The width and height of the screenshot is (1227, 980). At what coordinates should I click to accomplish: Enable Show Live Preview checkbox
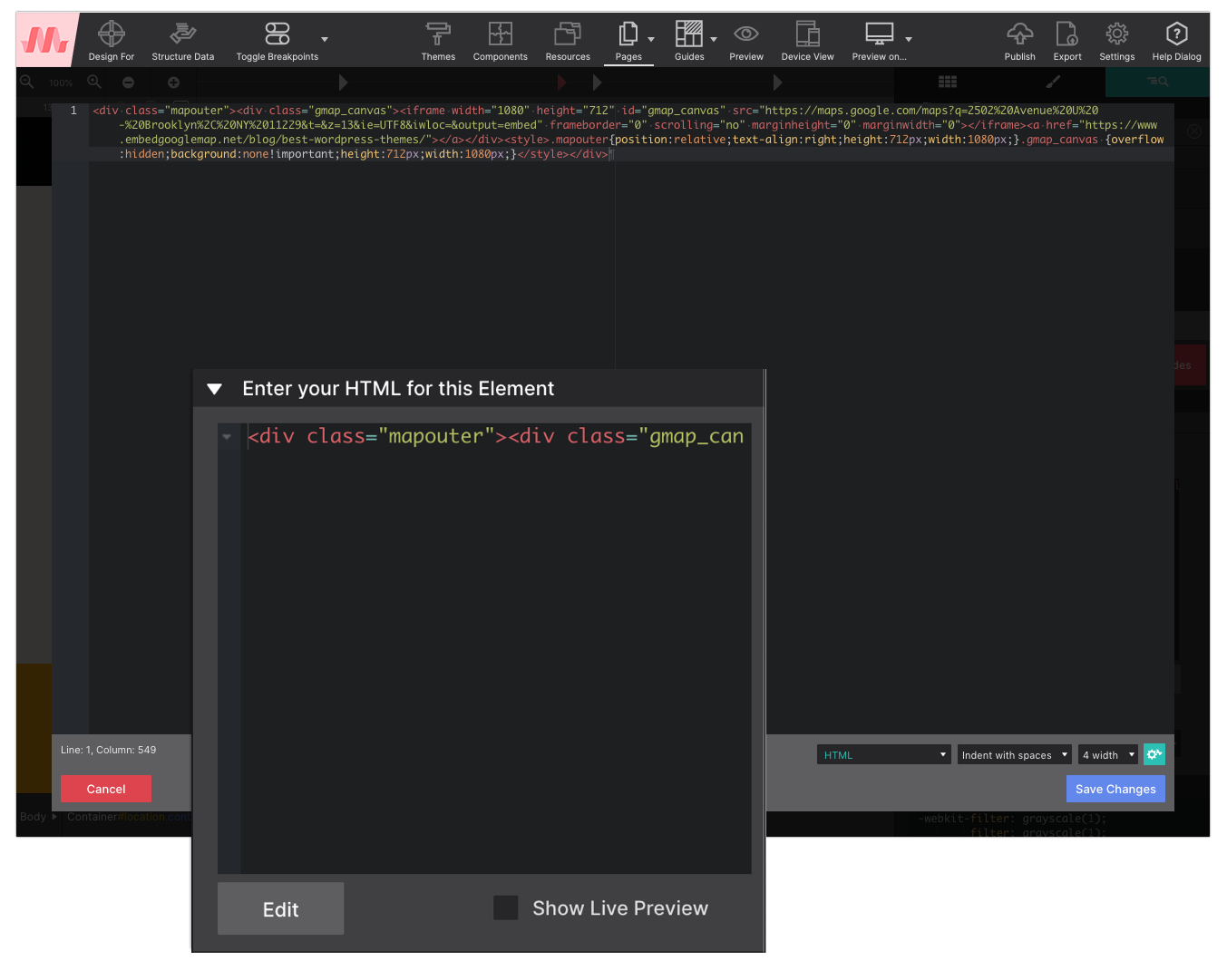tap(506, 907)
